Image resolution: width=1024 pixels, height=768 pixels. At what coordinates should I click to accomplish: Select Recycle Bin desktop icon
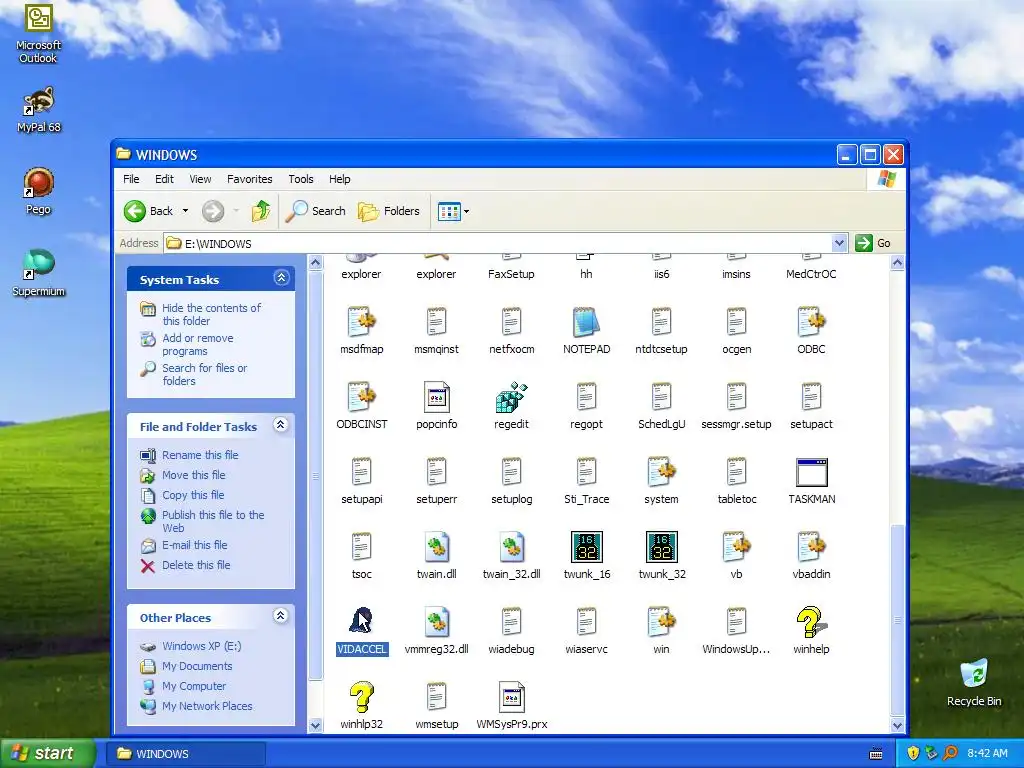pos(974,682)
